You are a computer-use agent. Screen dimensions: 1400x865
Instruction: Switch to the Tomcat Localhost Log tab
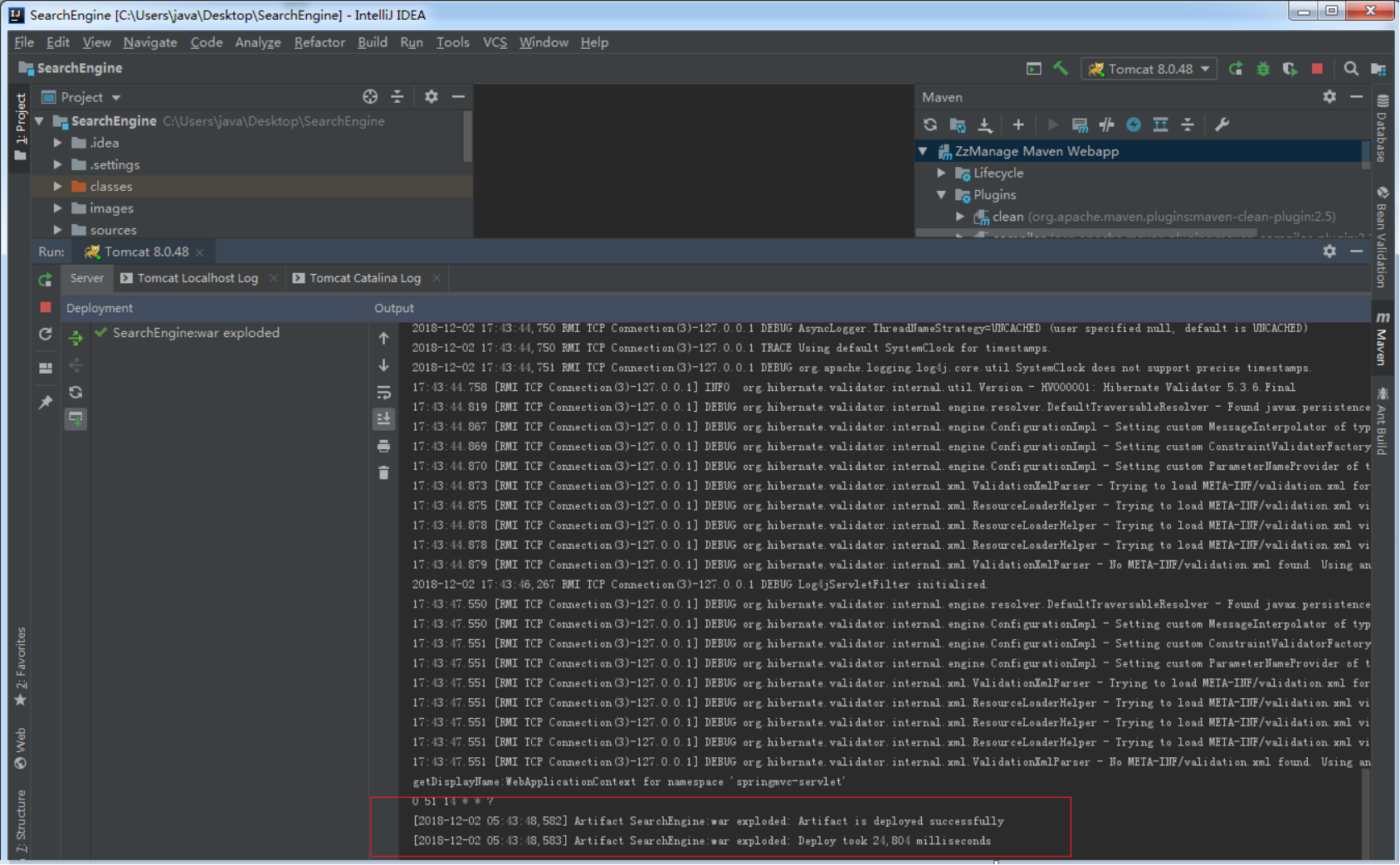point(198,278)
